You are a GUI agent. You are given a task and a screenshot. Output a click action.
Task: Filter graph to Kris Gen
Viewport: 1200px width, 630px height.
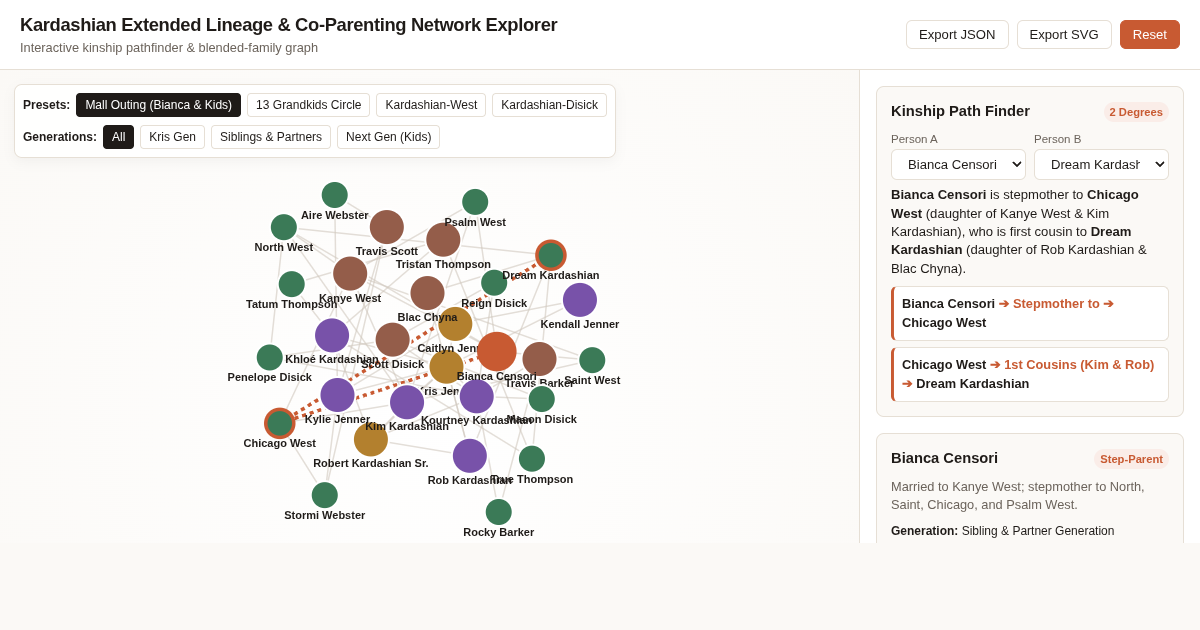click(x=172, y=137)
